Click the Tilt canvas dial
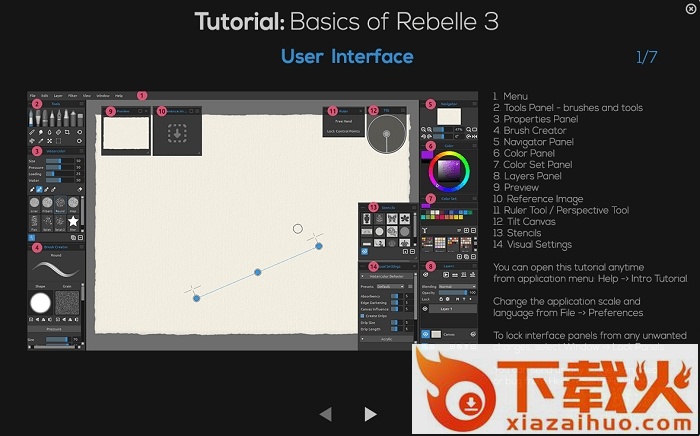 tap(387, 134)
